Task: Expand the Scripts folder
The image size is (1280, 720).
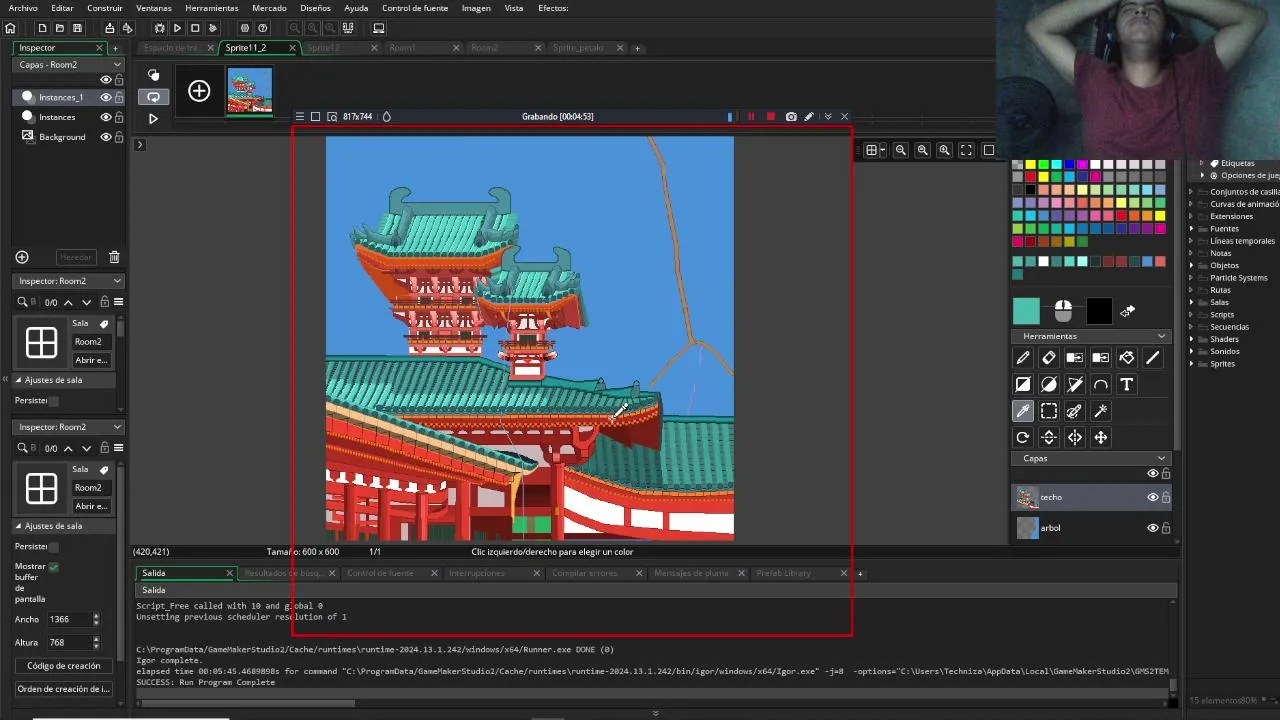Action: click(1192, 315)
